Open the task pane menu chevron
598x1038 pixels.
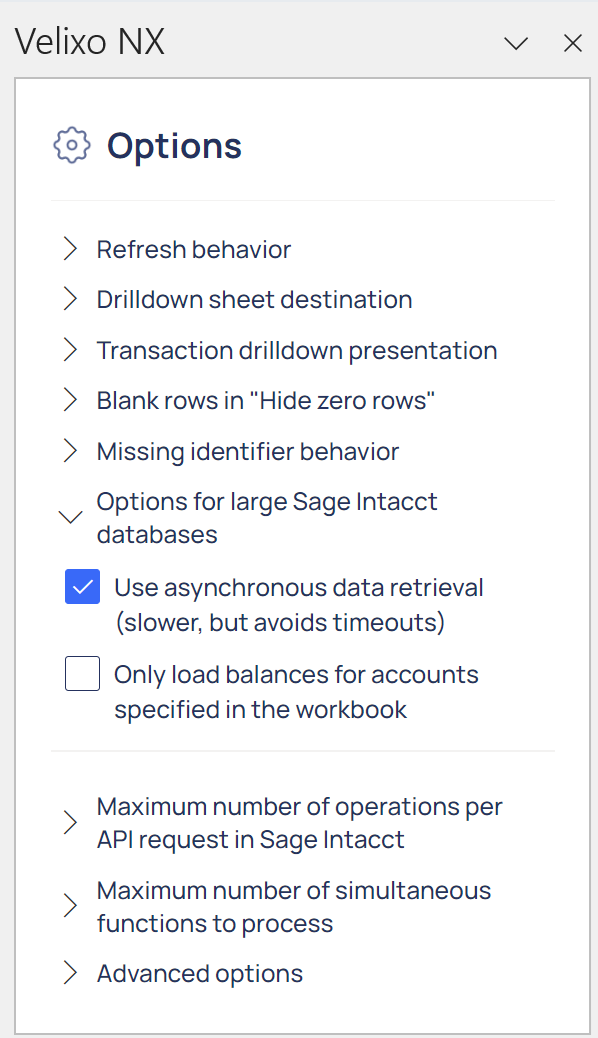pyautogui.click(x=516, y=44)
